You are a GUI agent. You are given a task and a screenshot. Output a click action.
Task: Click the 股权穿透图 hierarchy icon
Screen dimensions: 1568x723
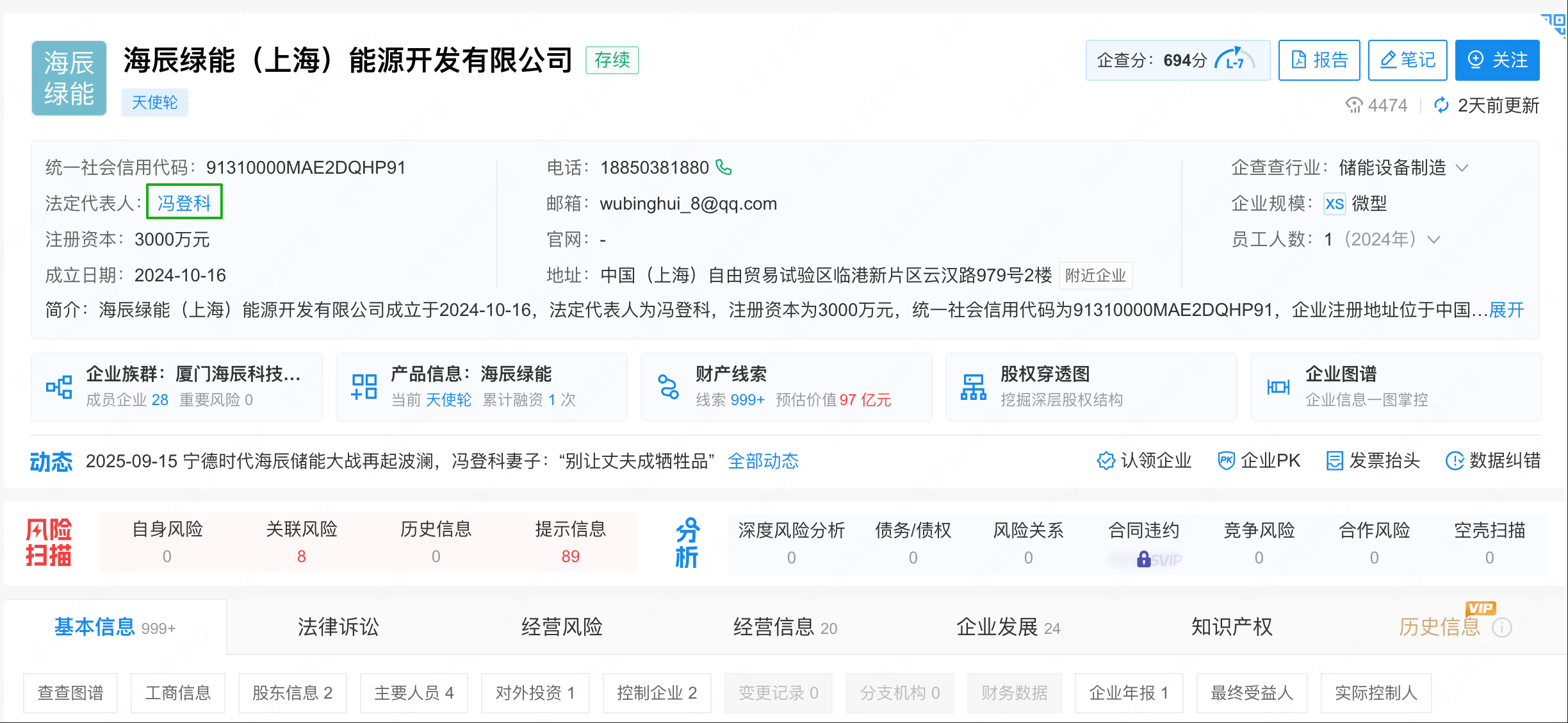974,387
